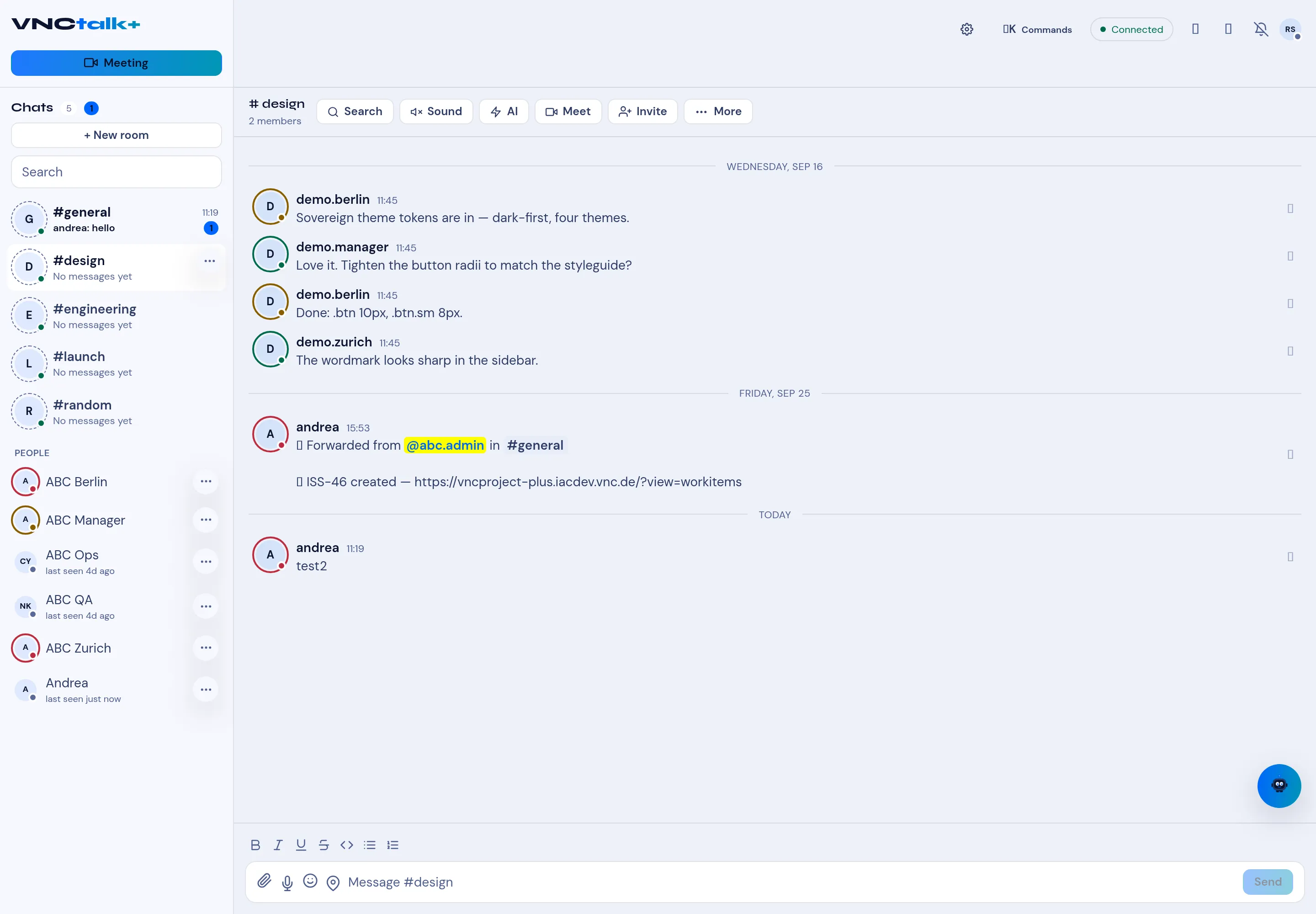The width and height of the screenshot is (1316, 914).
Task: Click the Invite button
Action: (642, 111)
